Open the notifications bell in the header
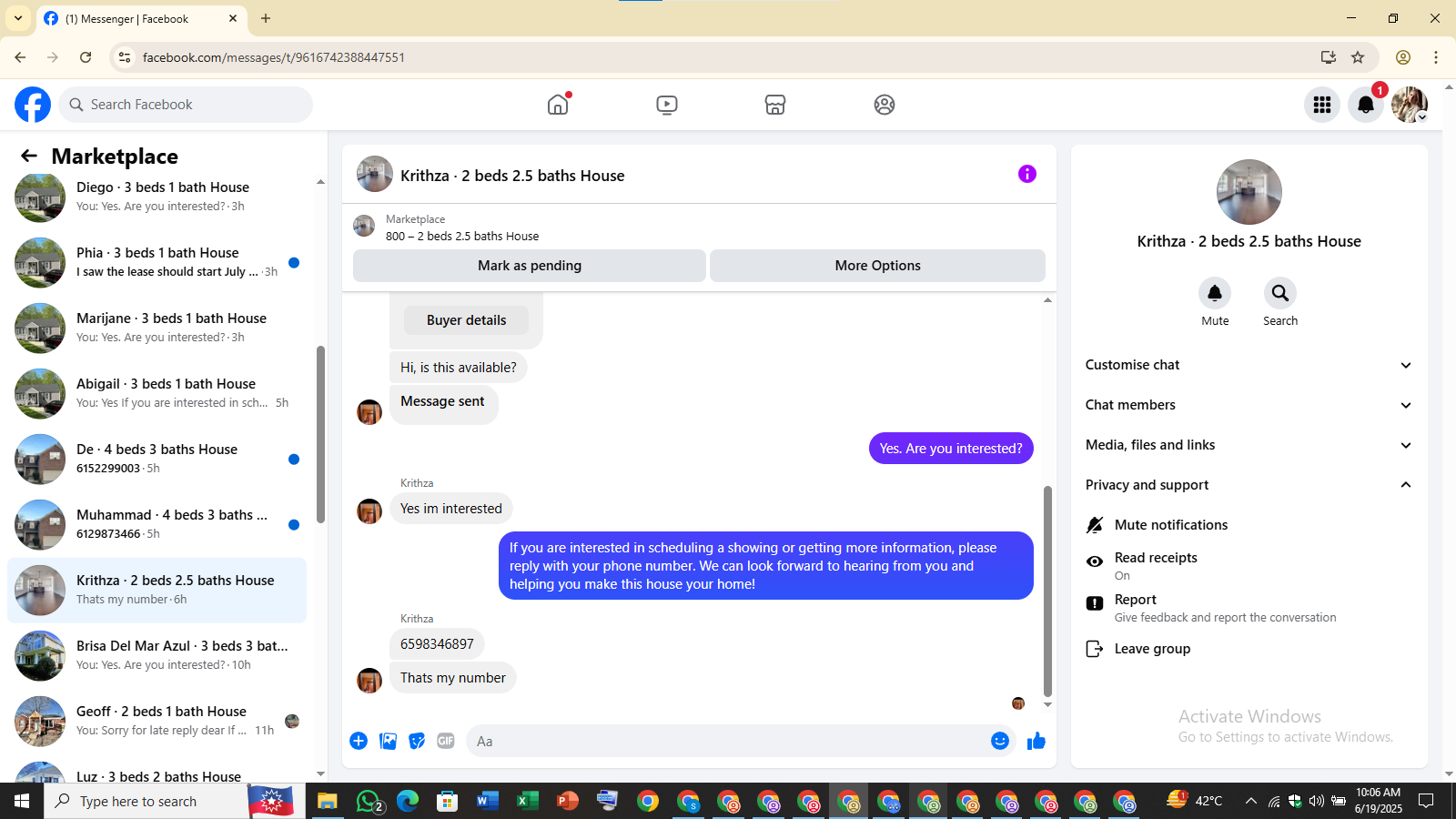Image resolution: width=1456 pixels, height=819 pixels. [1366, 105]
